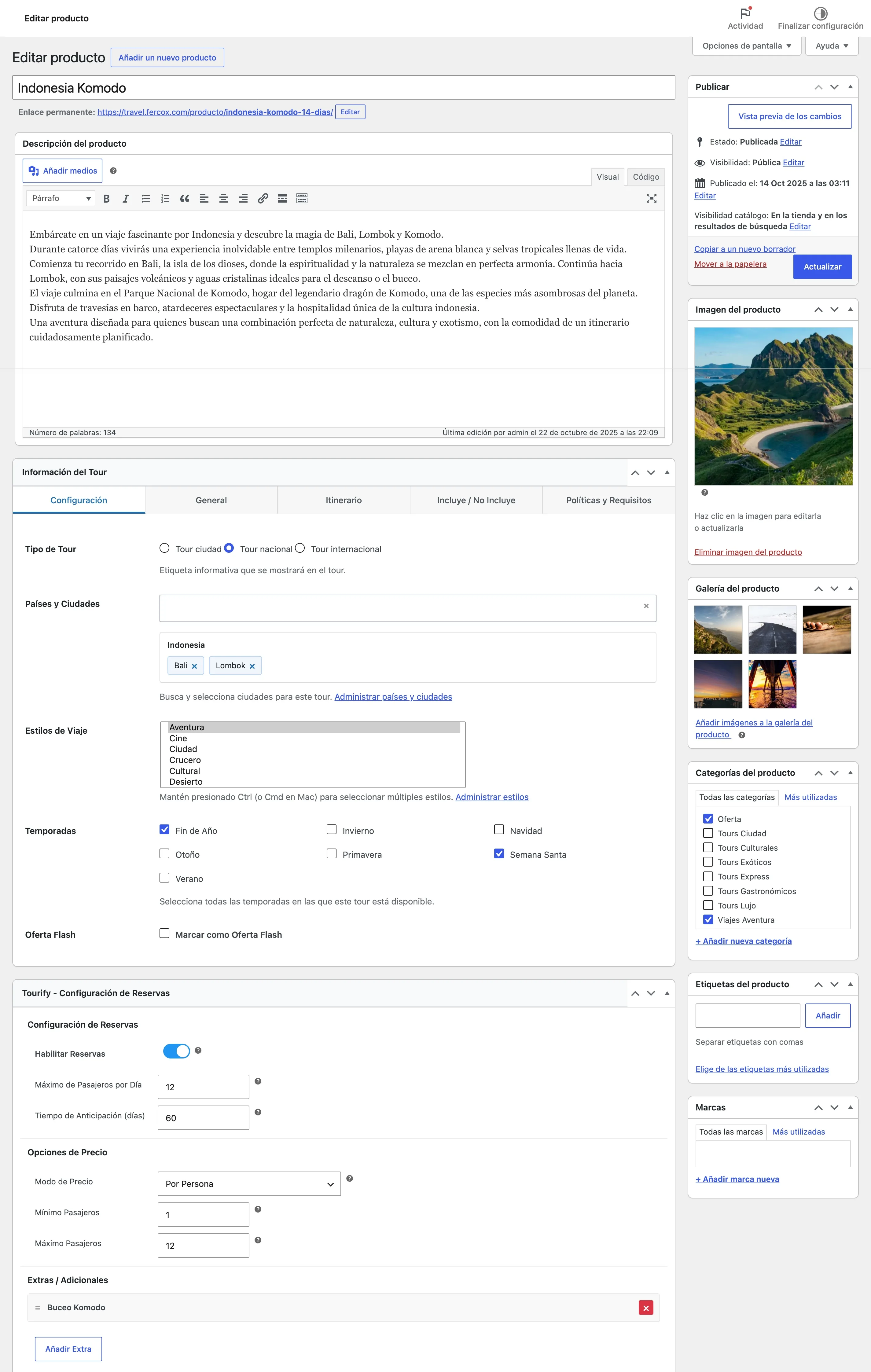Remove the Bali city tag
The image size is (871, 1372).
(x=194, y=666)
